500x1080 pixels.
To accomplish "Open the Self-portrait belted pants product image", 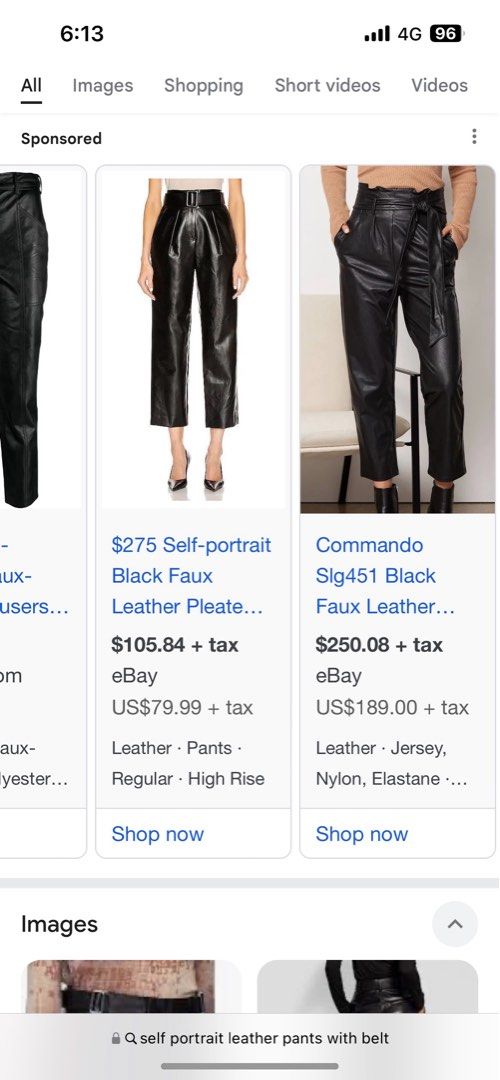I will coord(193,339).
